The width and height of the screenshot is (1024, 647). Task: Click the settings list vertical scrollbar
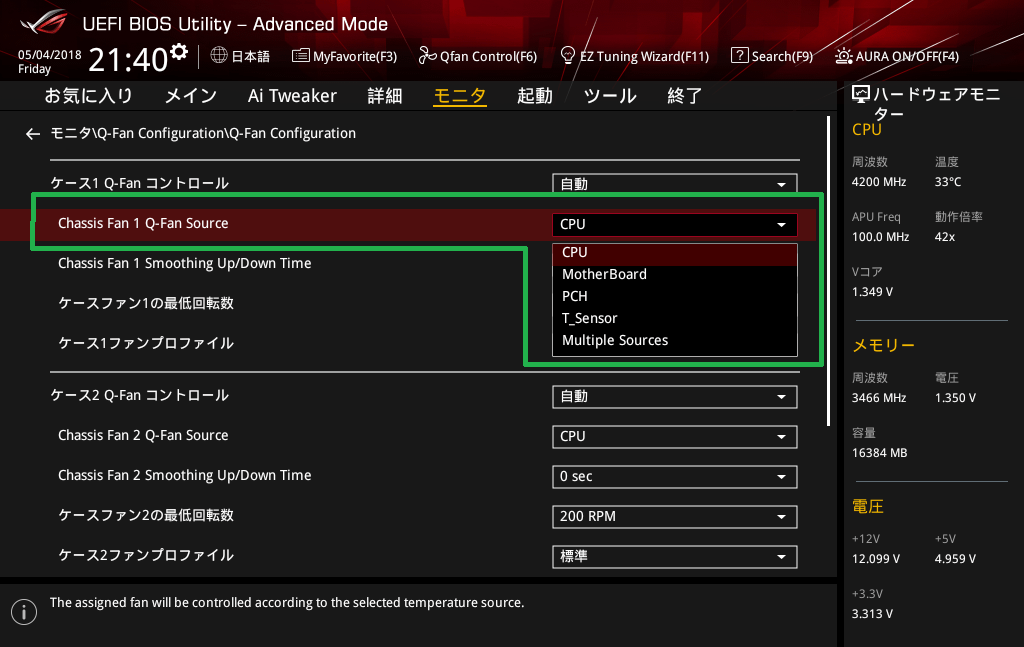tap(828, 271)
